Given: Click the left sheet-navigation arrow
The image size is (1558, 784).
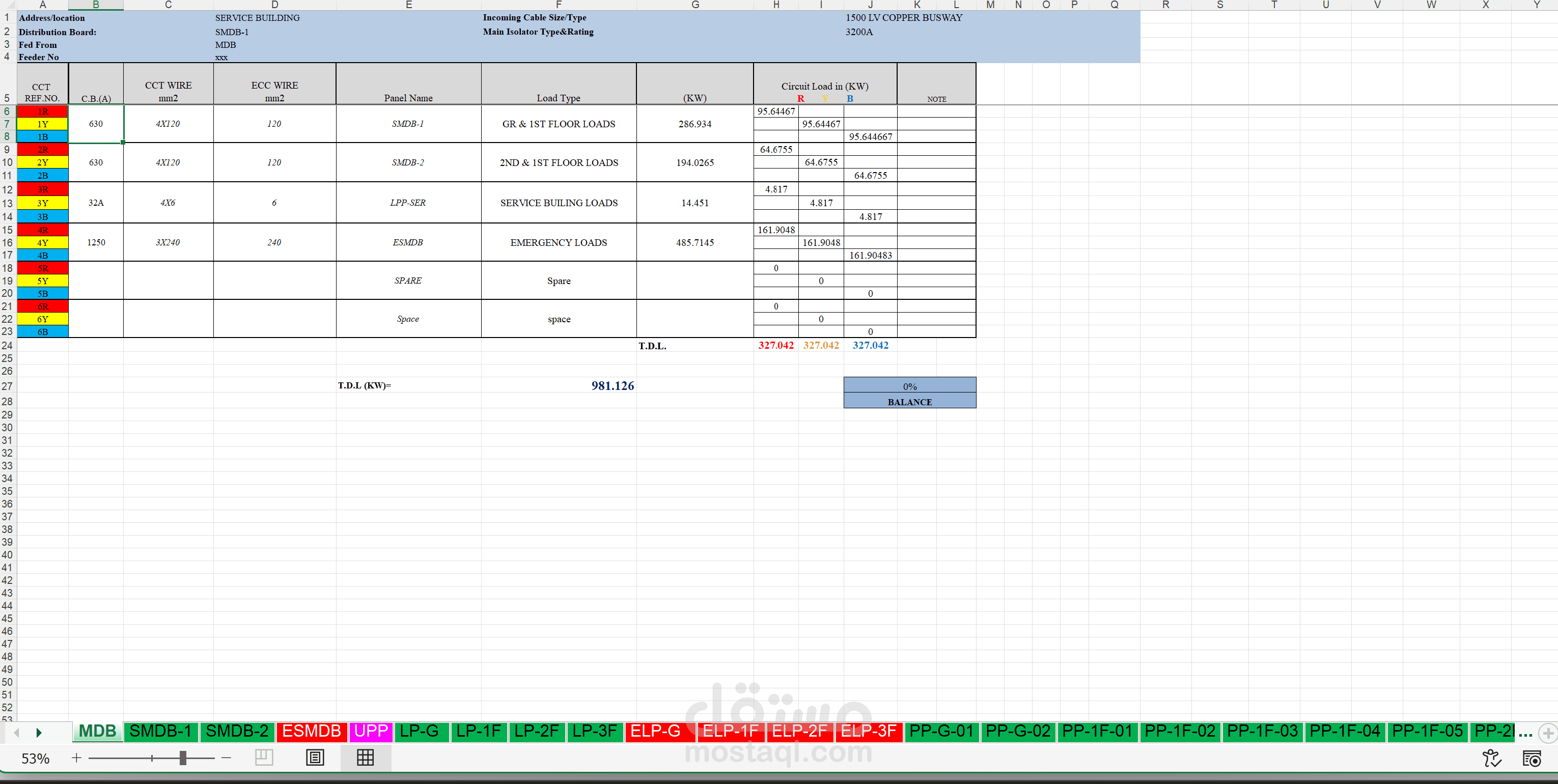Looking at the screenshot, I should point(17,733).
